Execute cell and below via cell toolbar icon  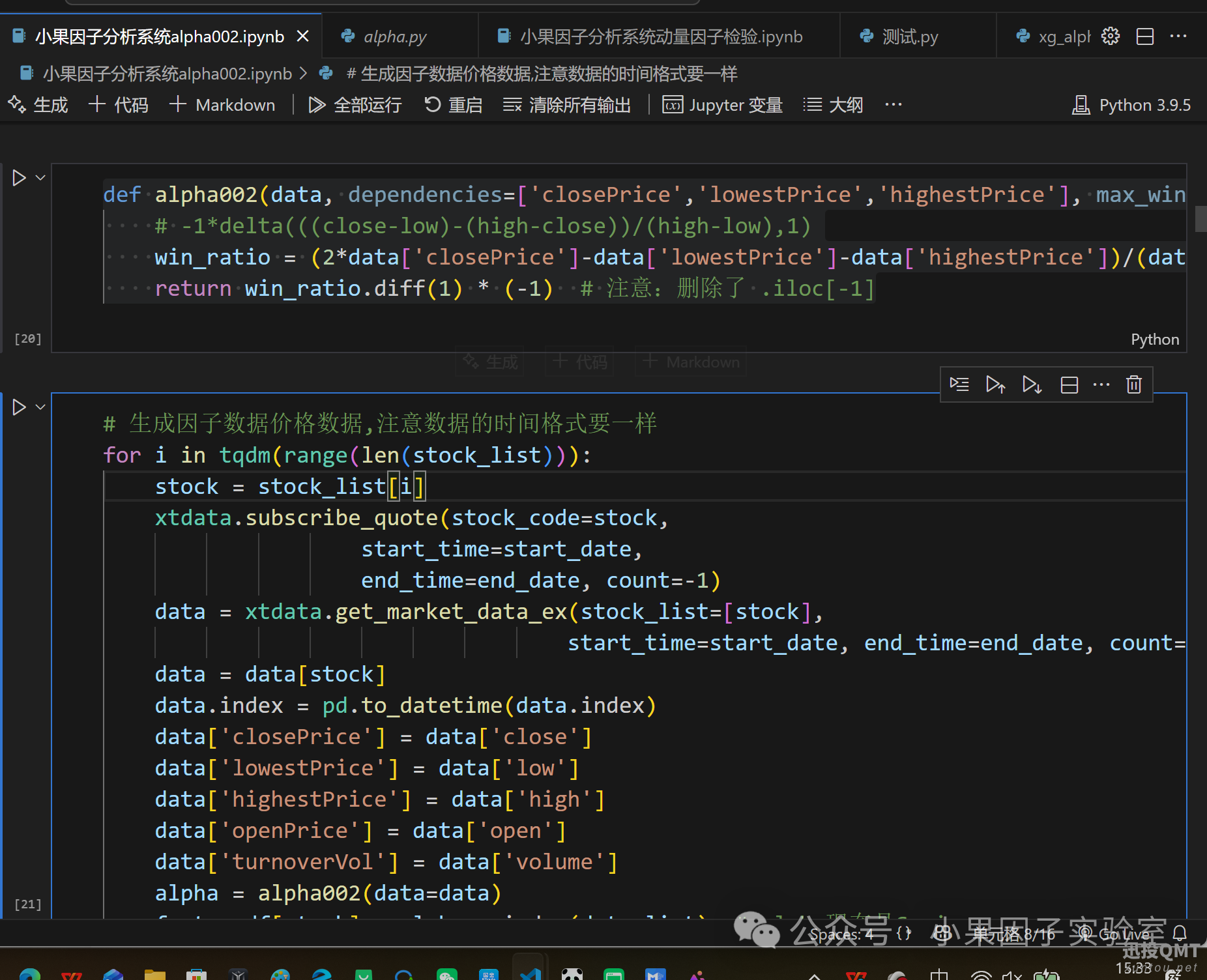pos(1032,384)
